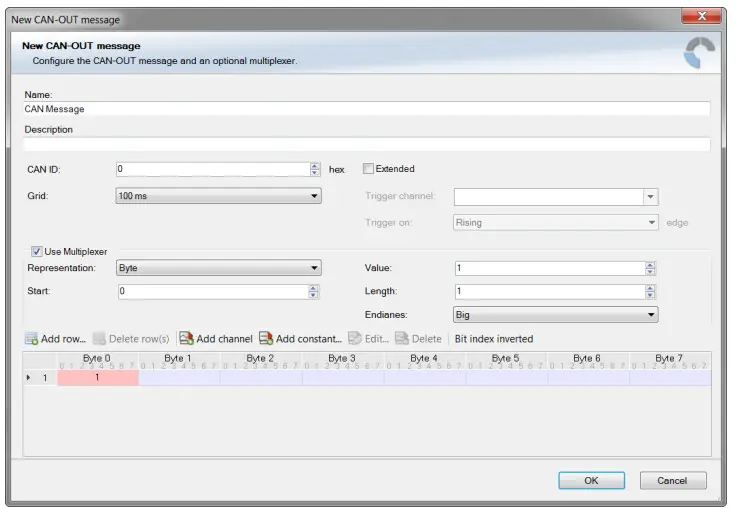Click the Delete toolbar icon
The height and width of the screenshot is (509, 737).
coord(402,339)
